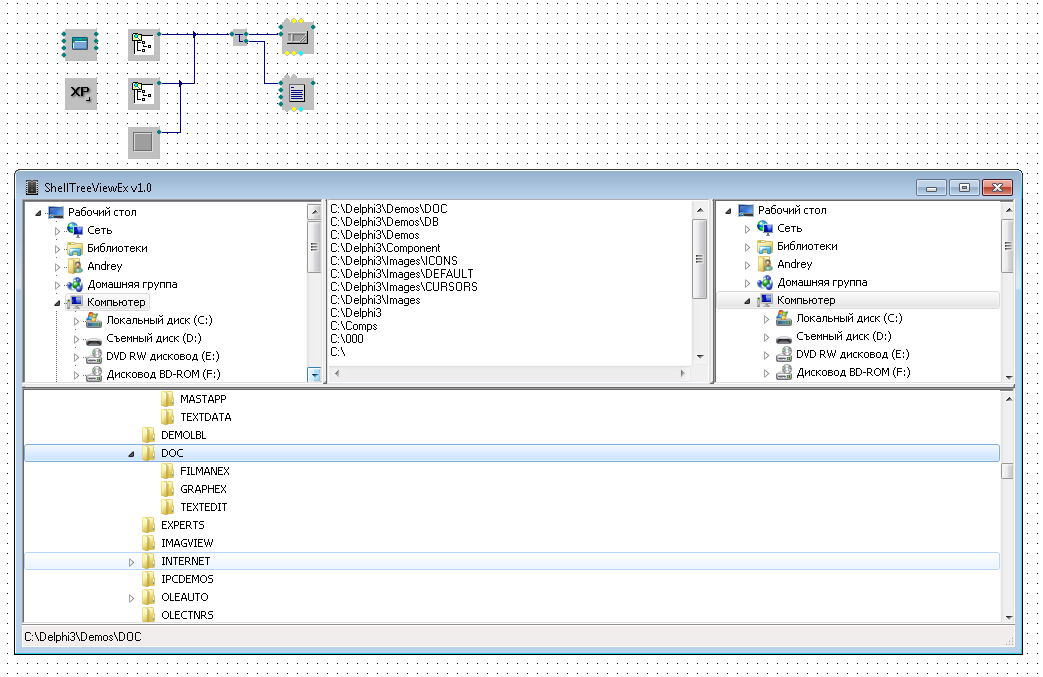Select the small hub connector node
The image size is (1043, 677).
(240, 38)
